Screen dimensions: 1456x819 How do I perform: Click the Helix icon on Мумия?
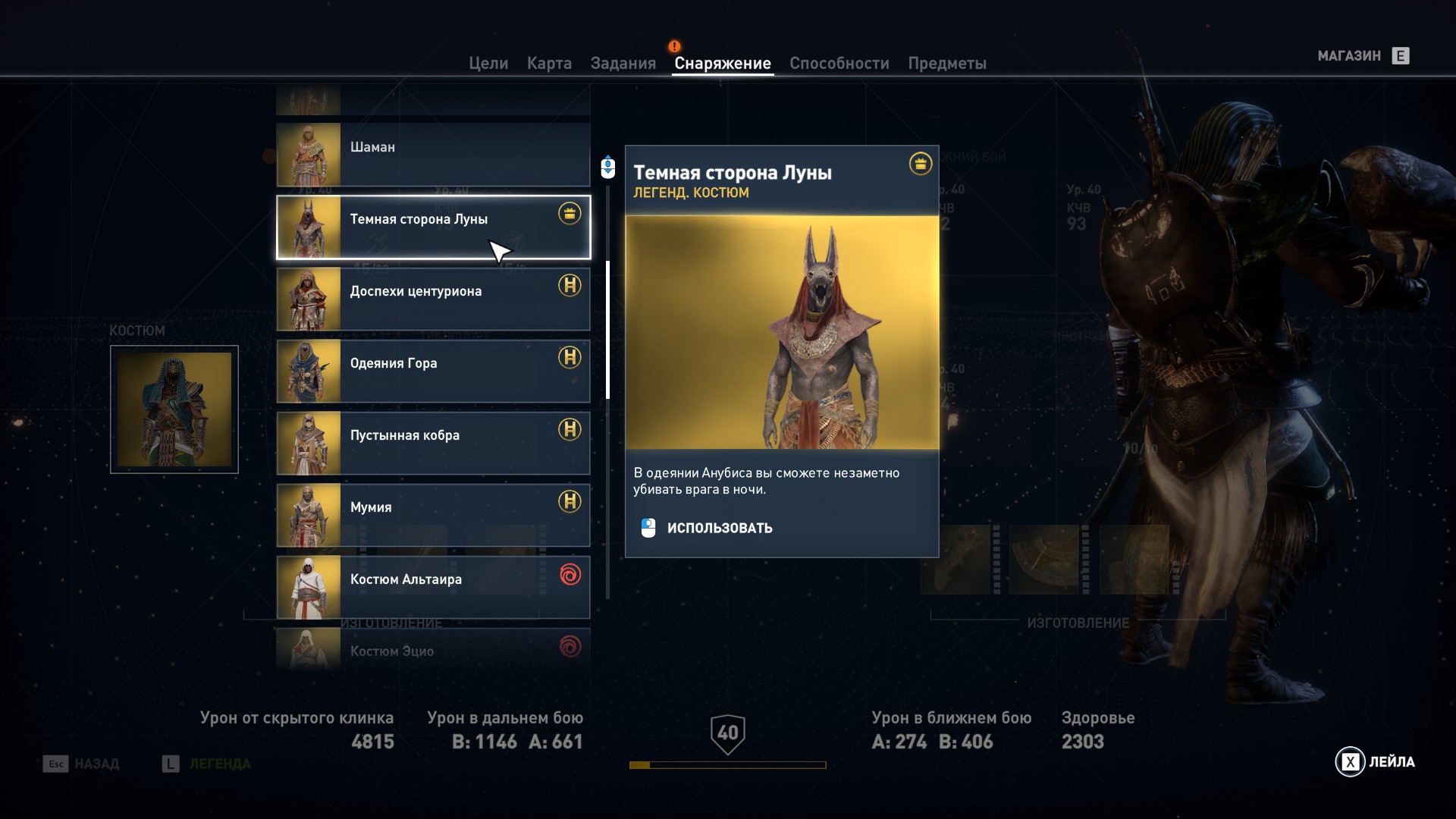tap(570, 501)
